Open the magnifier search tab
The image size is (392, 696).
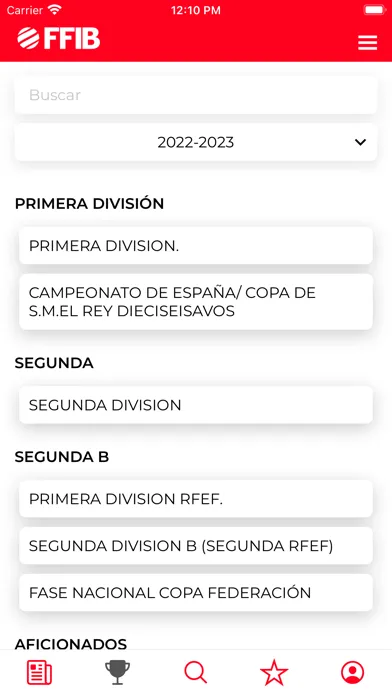click(196, 672)
